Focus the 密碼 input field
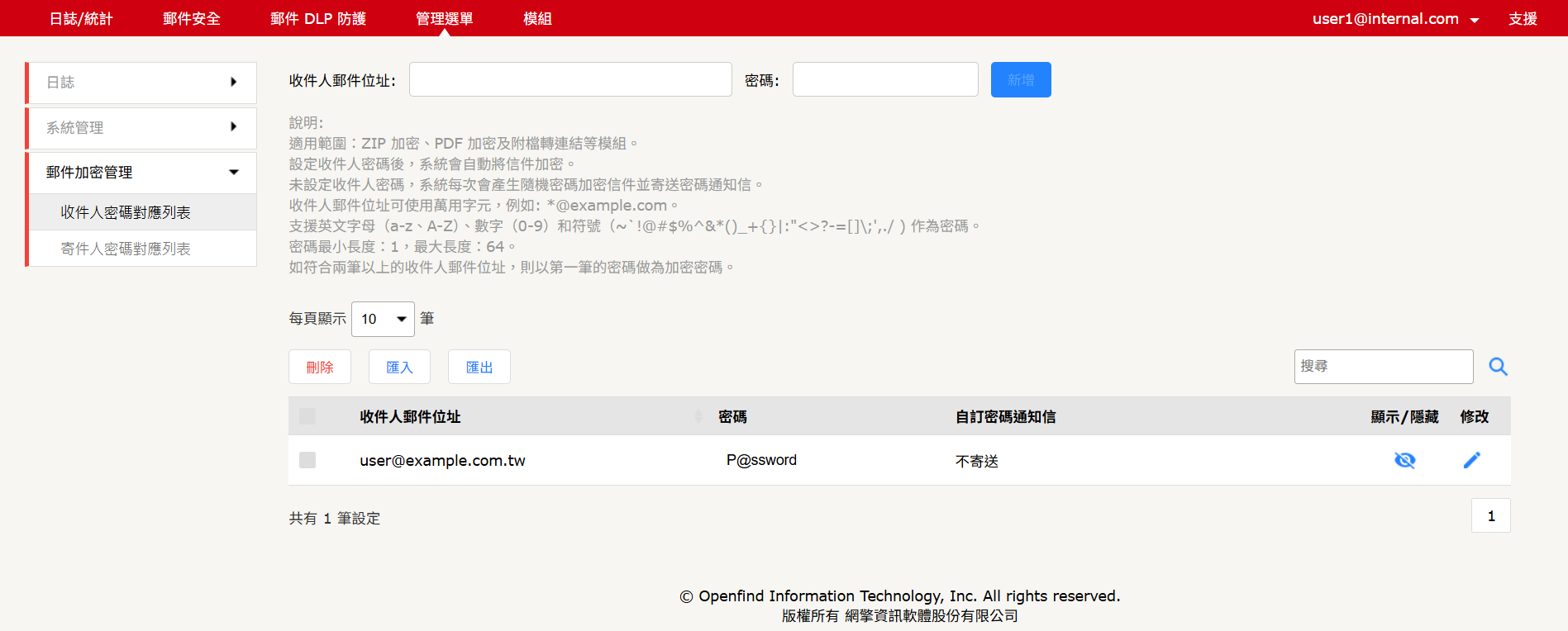1568x631 pixels. (885, 79)
